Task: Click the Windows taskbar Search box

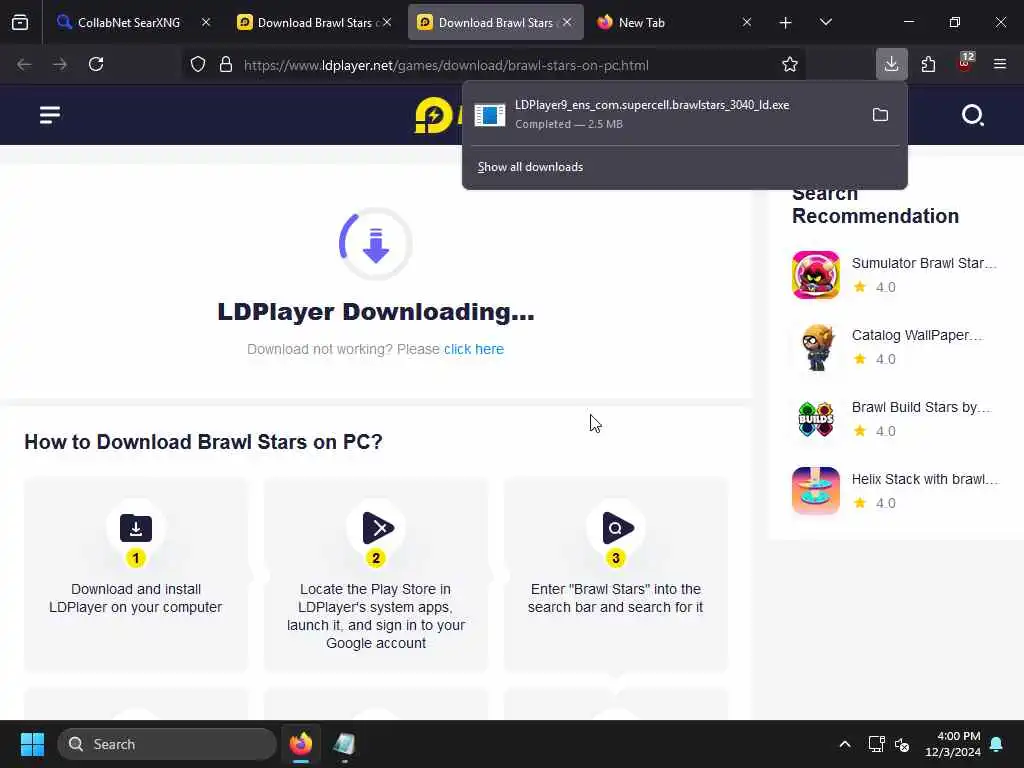Action: click(167, 744)
